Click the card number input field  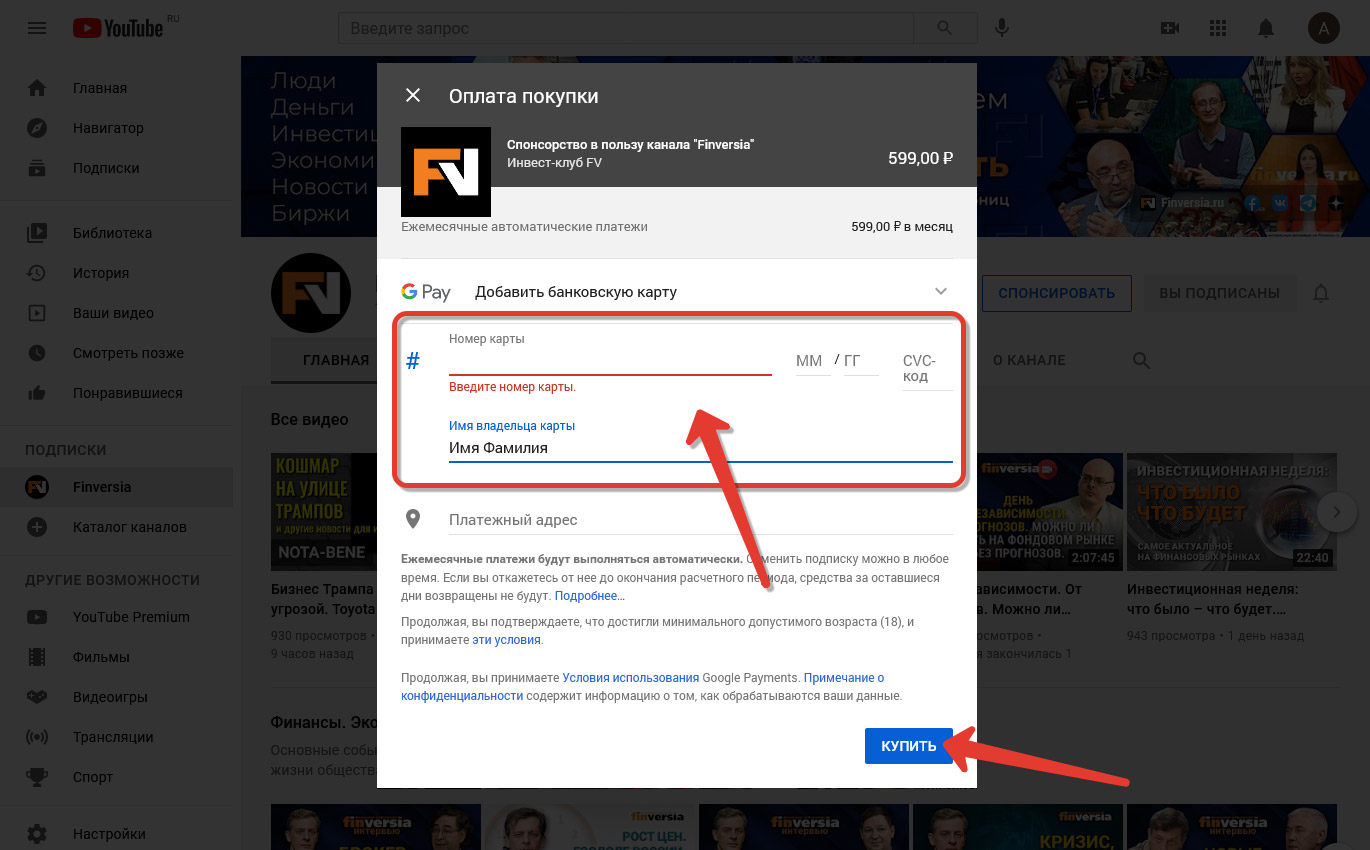coord(610,362)
